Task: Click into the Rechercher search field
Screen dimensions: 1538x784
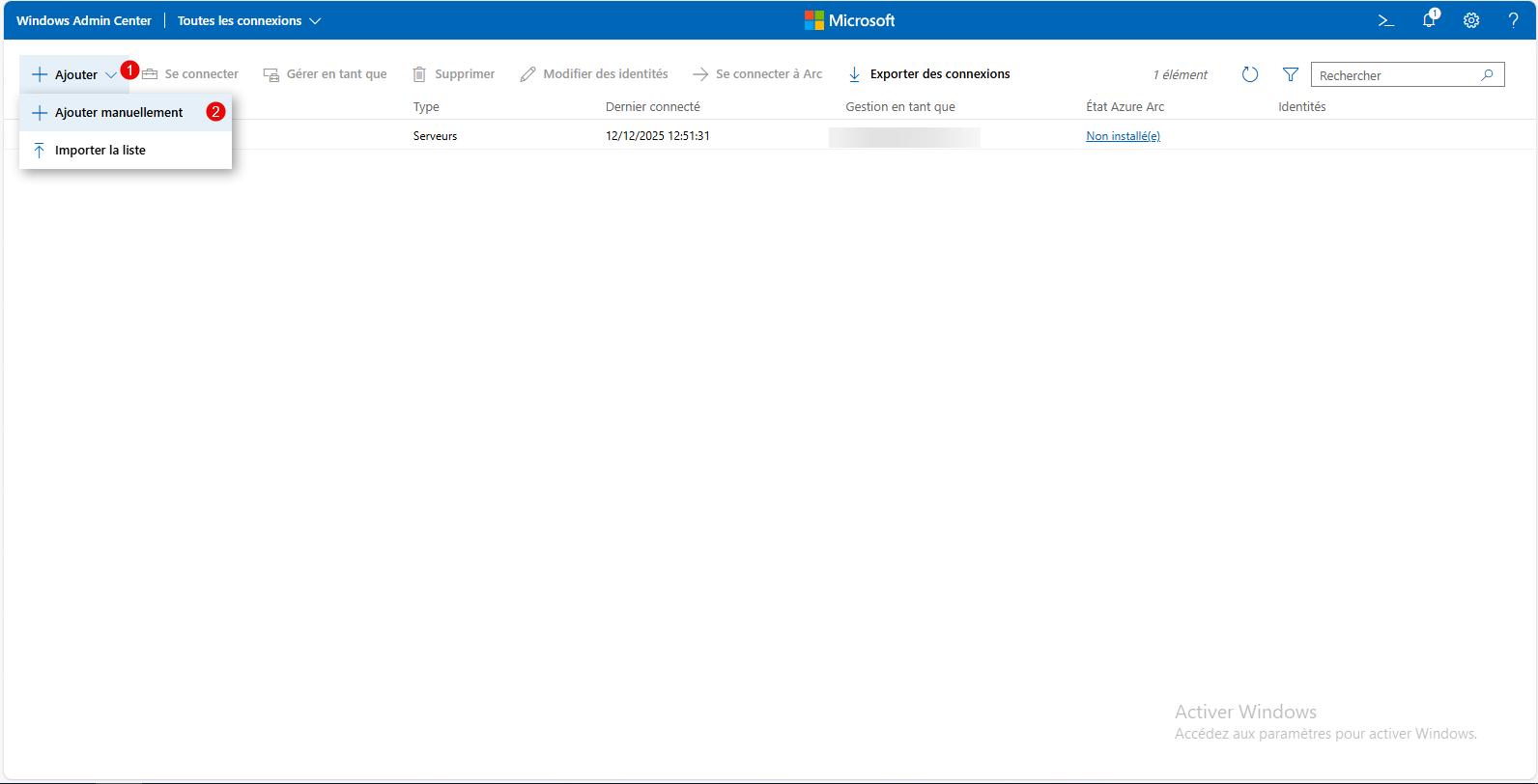Action: (x=1396, y=75)
